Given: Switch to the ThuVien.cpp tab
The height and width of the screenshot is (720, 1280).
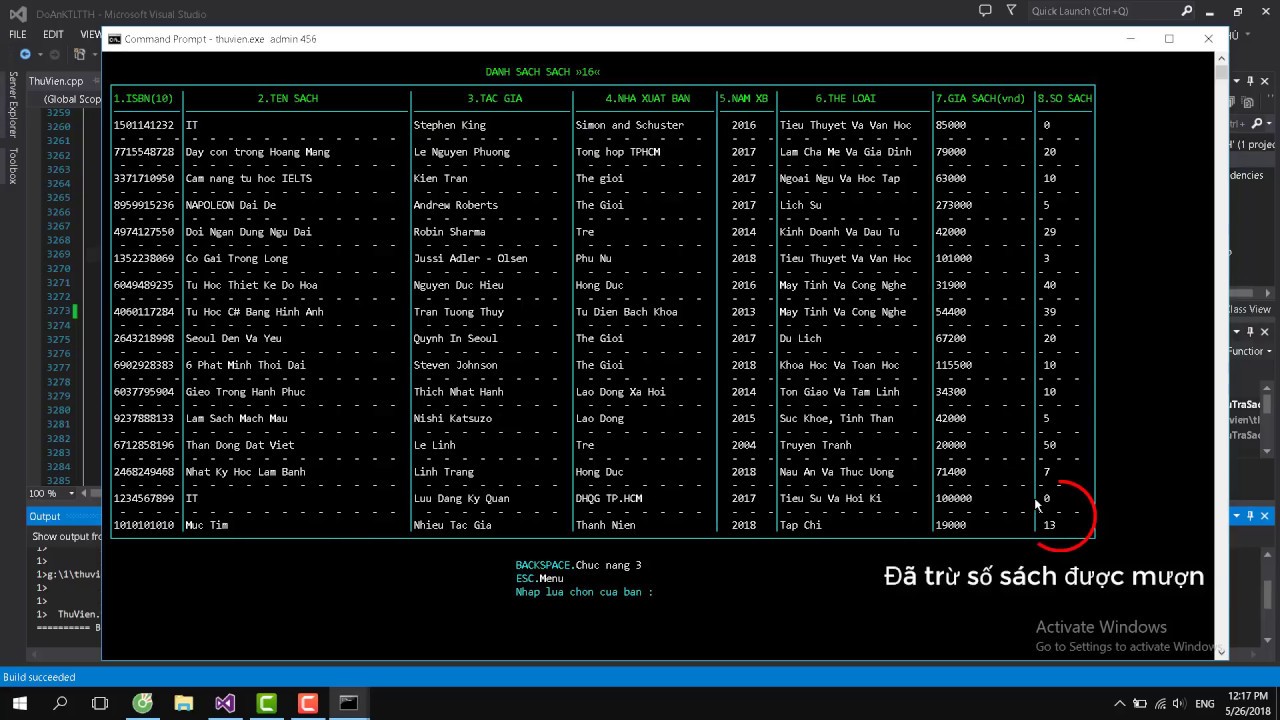Looking at the screenshot, I should (x=56, y=81).
